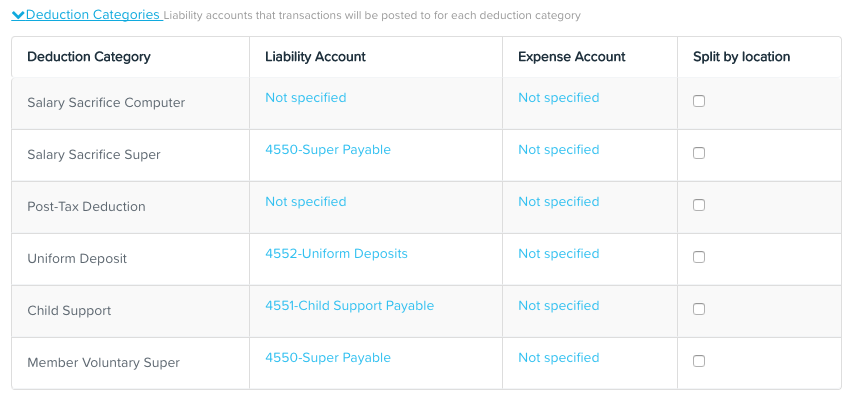853x401 pixels.
Task: Edit Member Voluntary Super 4550-Super Payable account
Action: click(x=328, y=357)
